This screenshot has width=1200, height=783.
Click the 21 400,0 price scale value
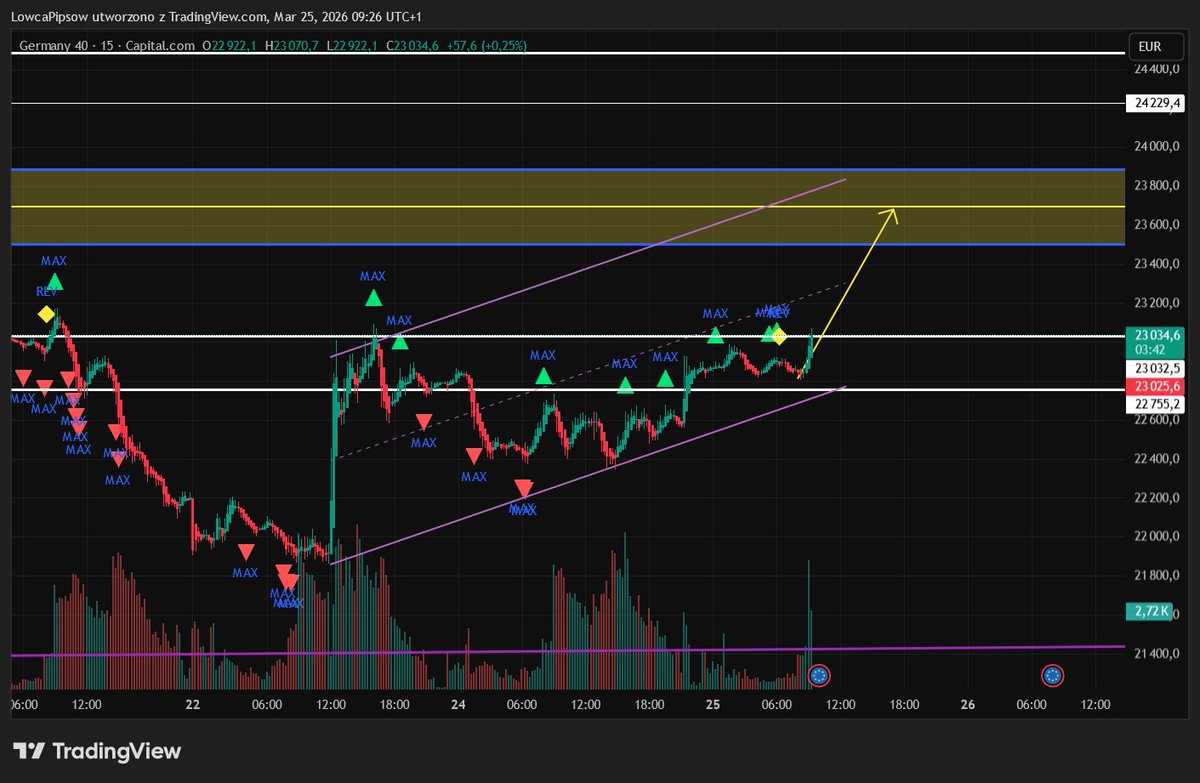tap(1158, 654)
